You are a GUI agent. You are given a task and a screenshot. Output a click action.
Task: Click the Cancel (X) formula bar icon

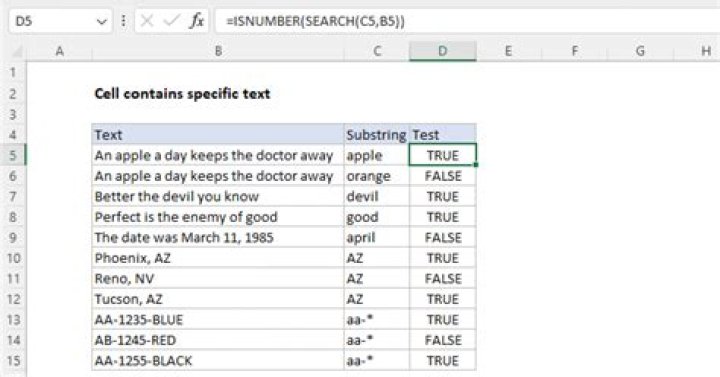coord(146,21)
